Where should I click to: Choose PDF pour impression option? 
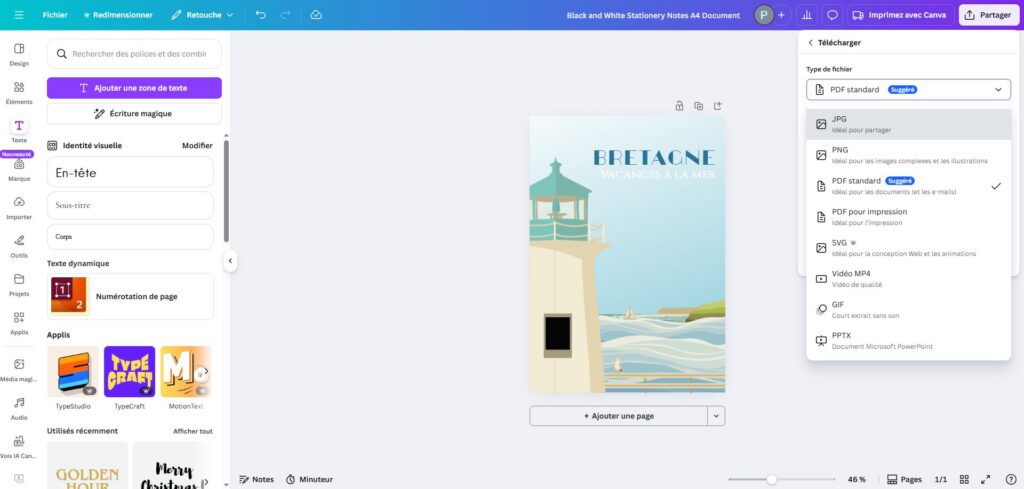pyautogui.click(x=908, y=217)
